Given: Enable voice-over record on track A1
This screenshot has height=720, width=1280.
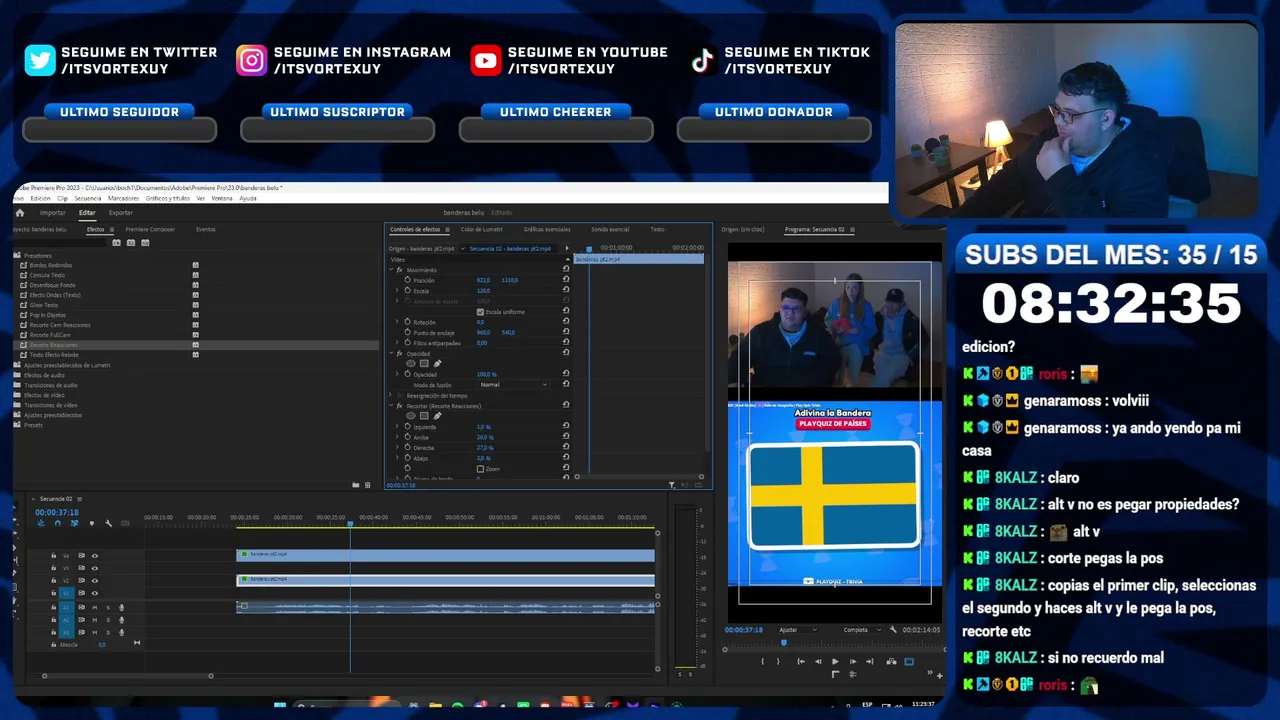Looking at the screenshot, I should coord(122,607).
